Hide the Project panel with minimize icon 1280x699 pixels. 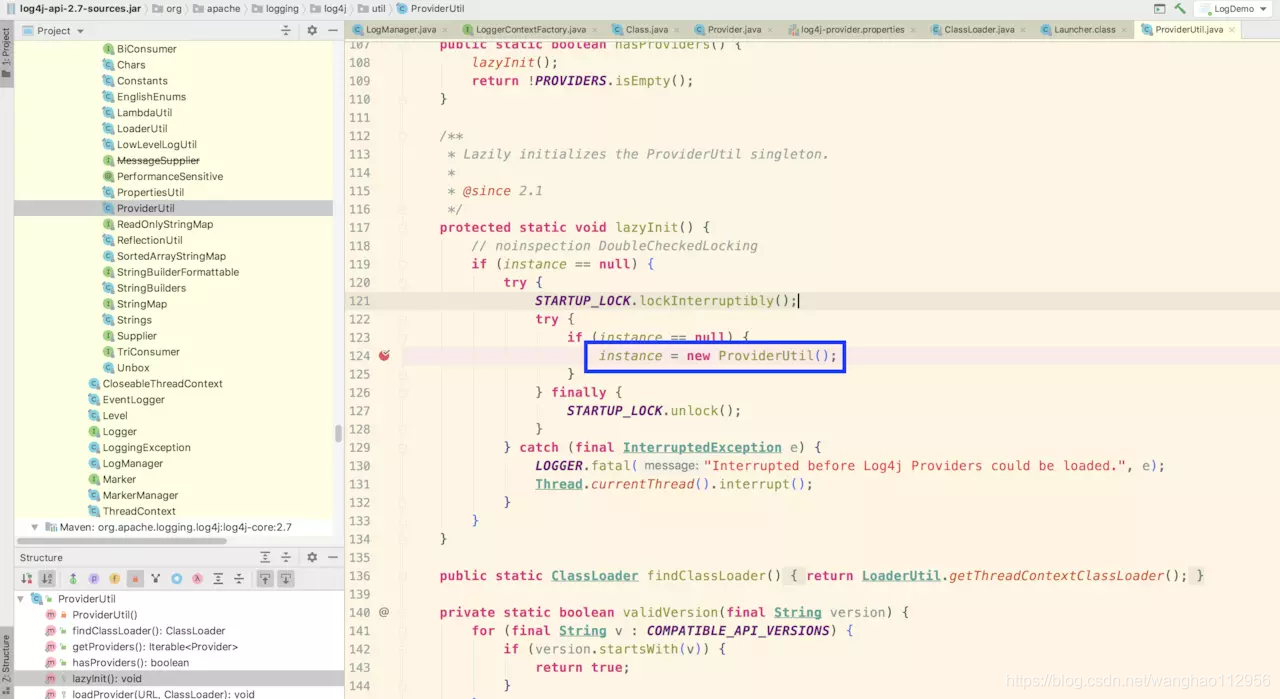pyautogui.click(x=332, y=30)
